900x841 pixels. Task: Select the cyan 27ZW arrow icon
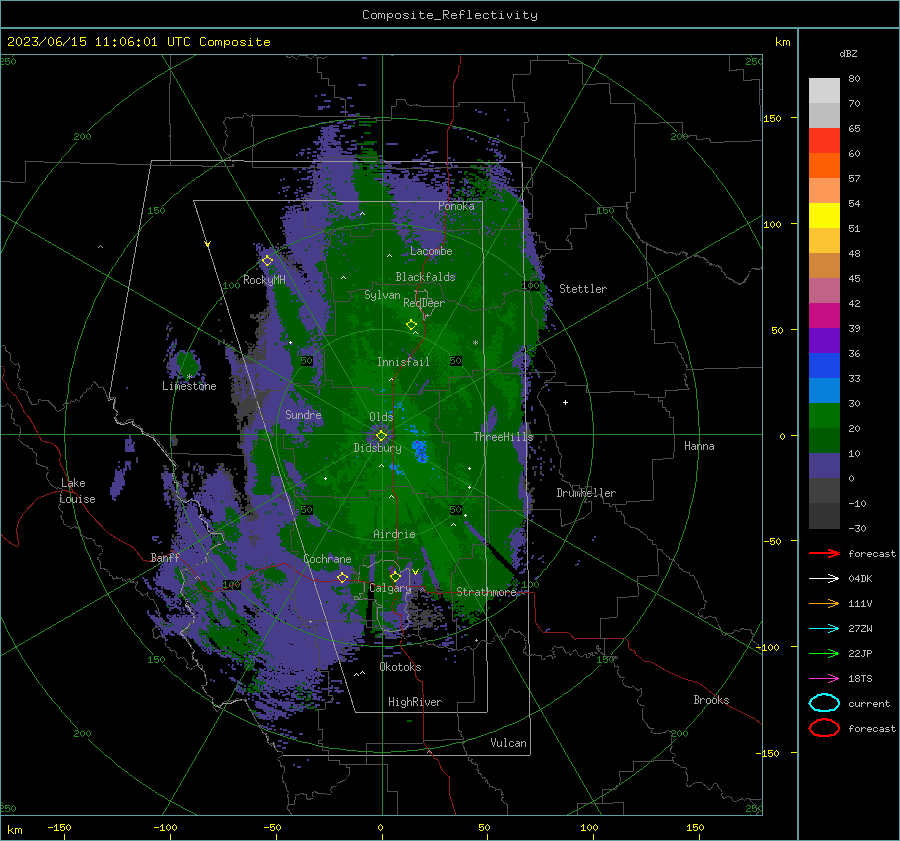coord(824,629)
